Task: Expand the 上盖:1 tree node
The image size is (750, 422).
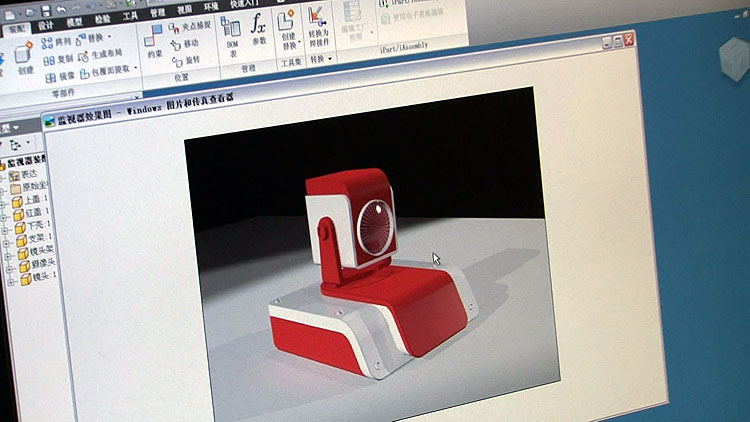Action: click(6, 200)
